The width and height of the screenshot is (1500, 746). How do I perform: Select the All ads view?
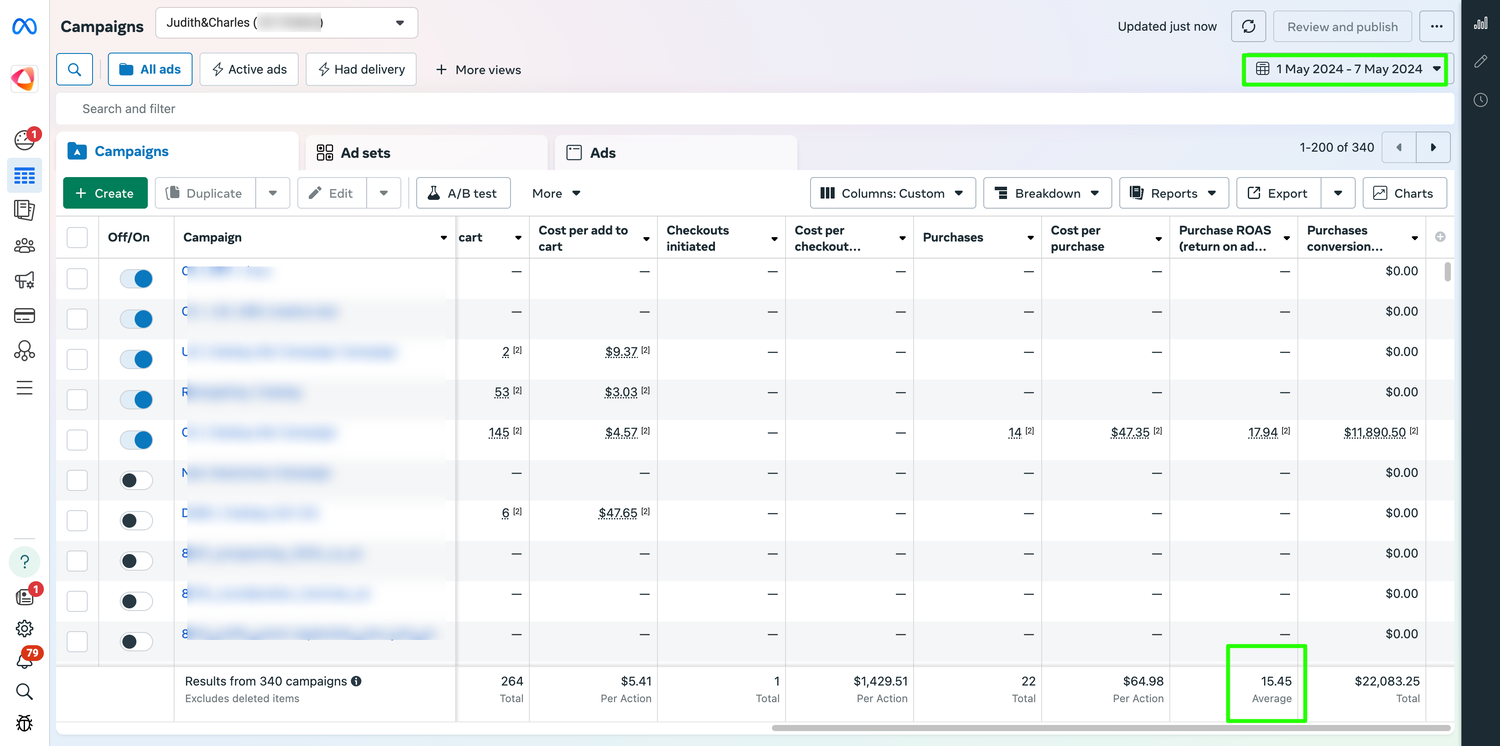pos(150,70)
